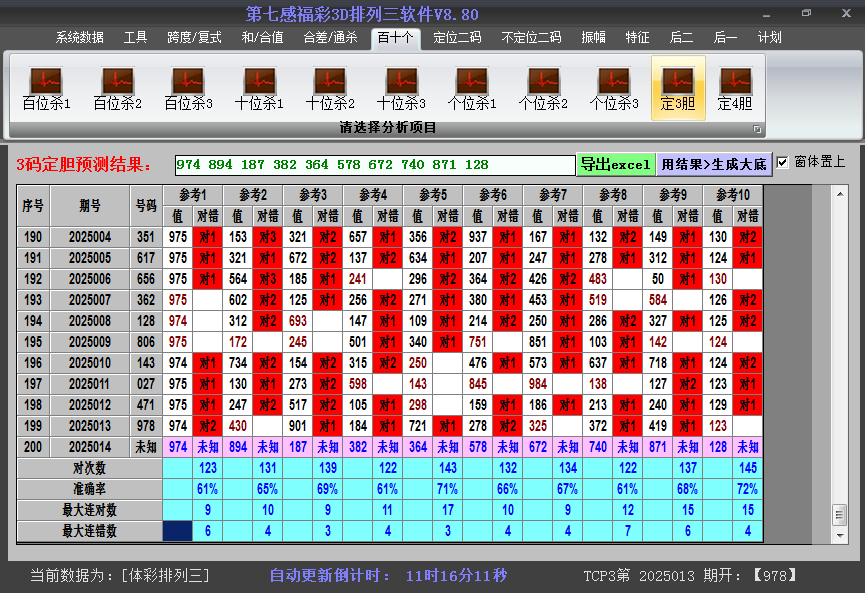This screenshot has height=593, width=865.
Task: Click the 最大连对数 summary row label
Action: (x=89, y=510)
